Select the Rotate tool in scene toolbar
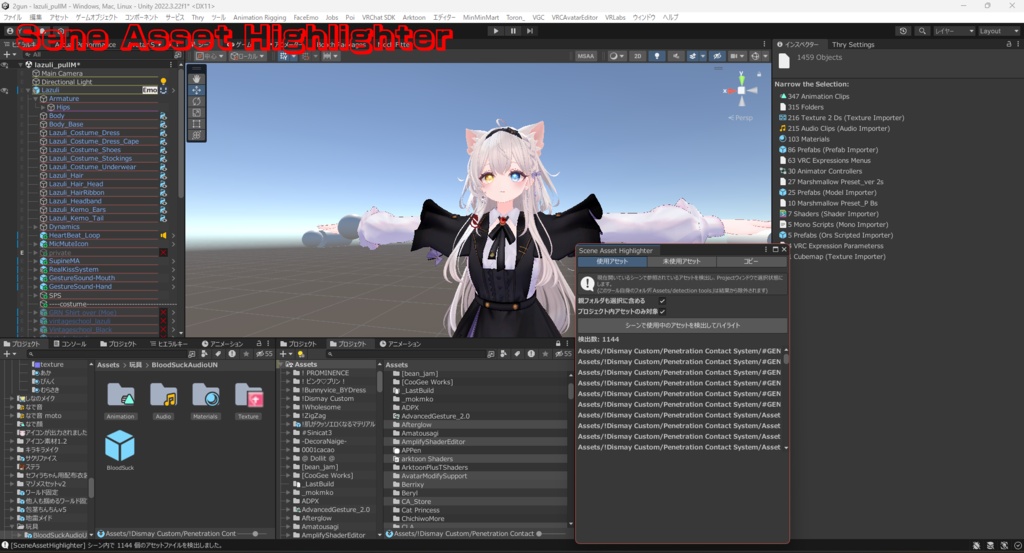Viewport: 1024px width, 553px height. [x=196, y=101]
